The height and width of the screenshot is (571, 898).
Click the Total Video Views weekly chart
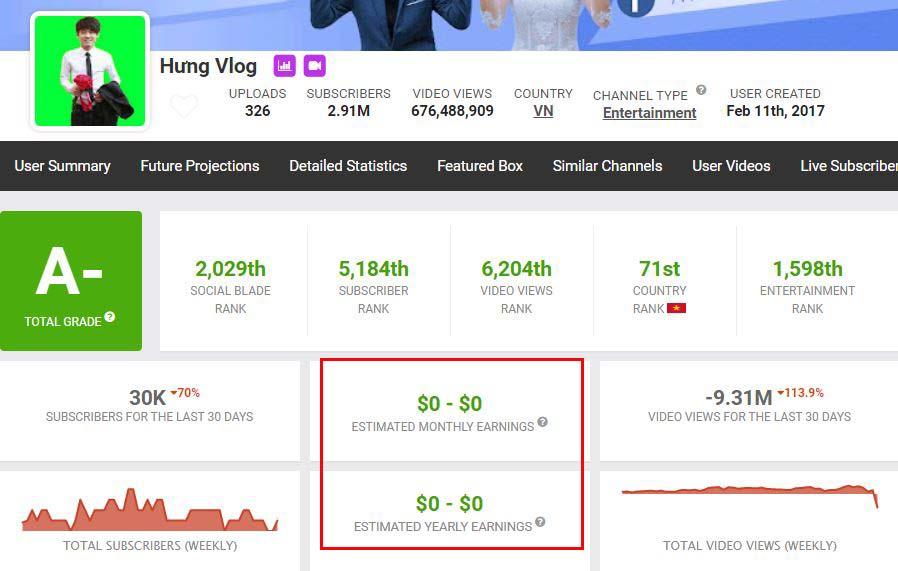pos(750,496)
